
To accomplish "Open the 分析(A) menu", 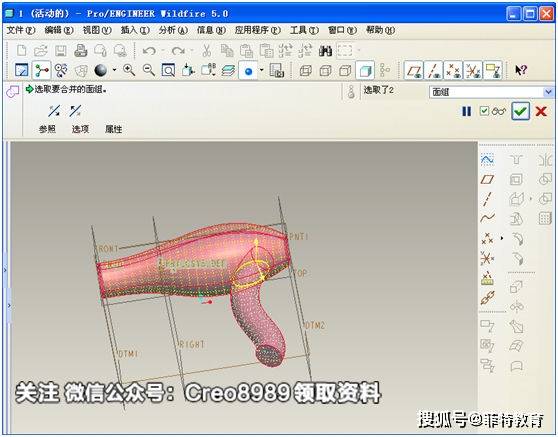I will tap(173, 30).
